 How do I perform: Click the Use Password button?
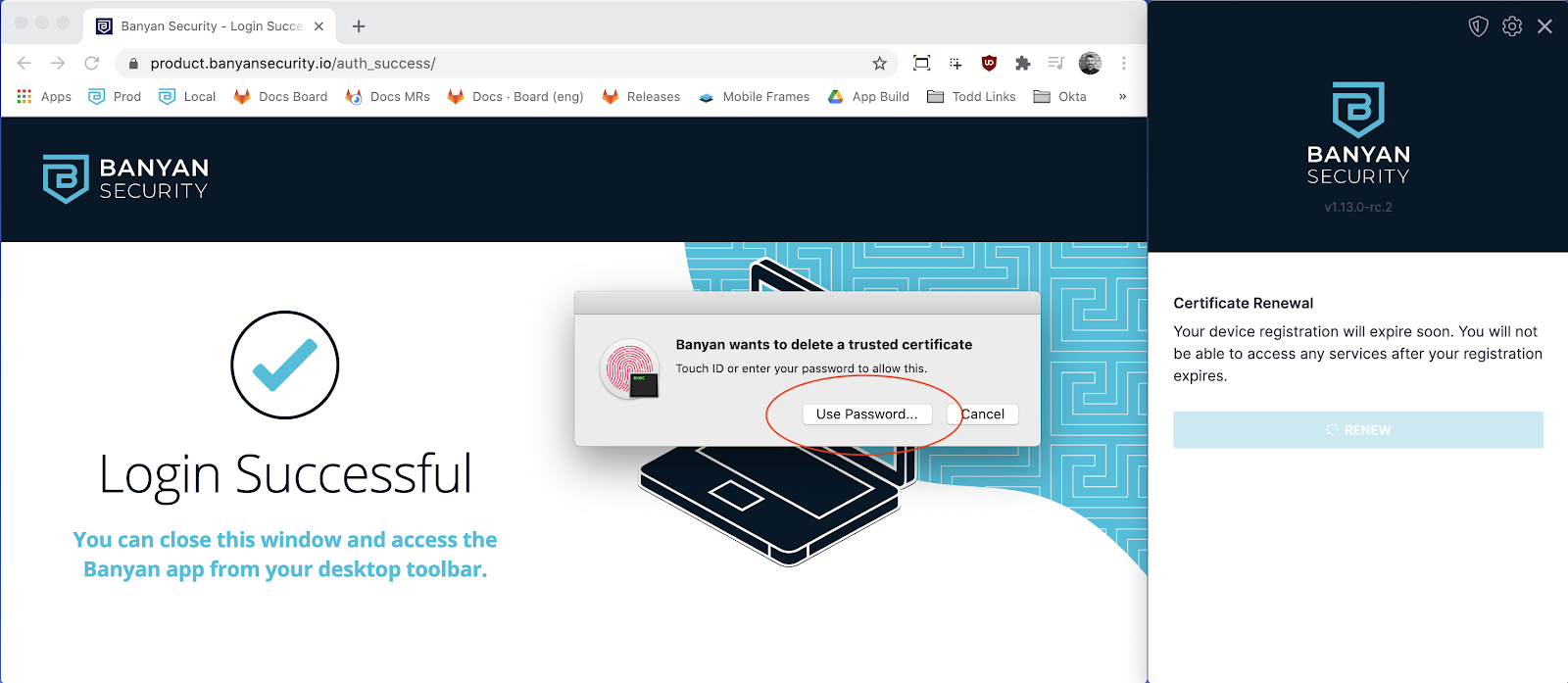(866, 414)
